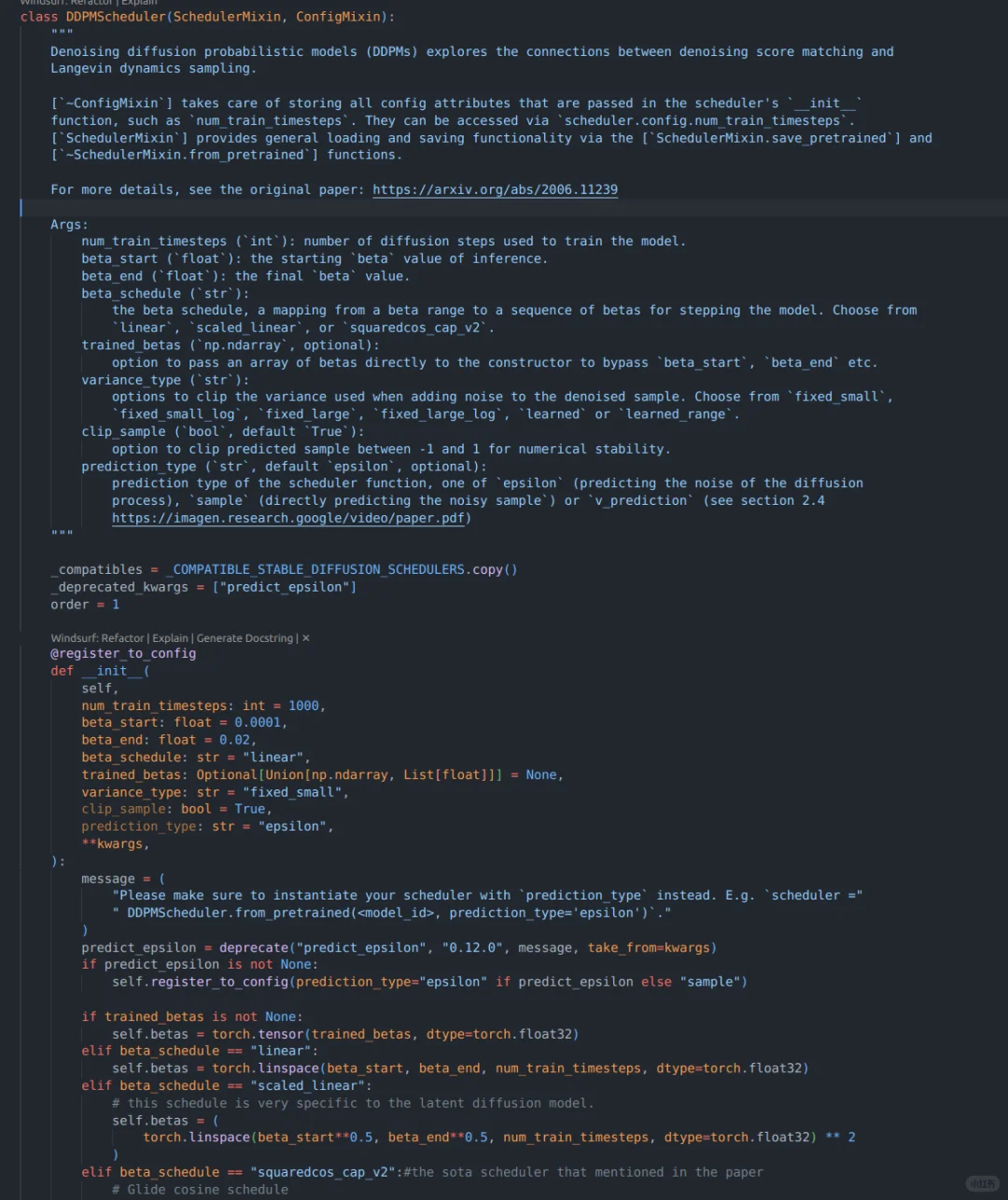This screenshot has height=1200, width=1008.
Task: Open the imagen.research.google paper.pdf link
Action: [x=287, y=518]
